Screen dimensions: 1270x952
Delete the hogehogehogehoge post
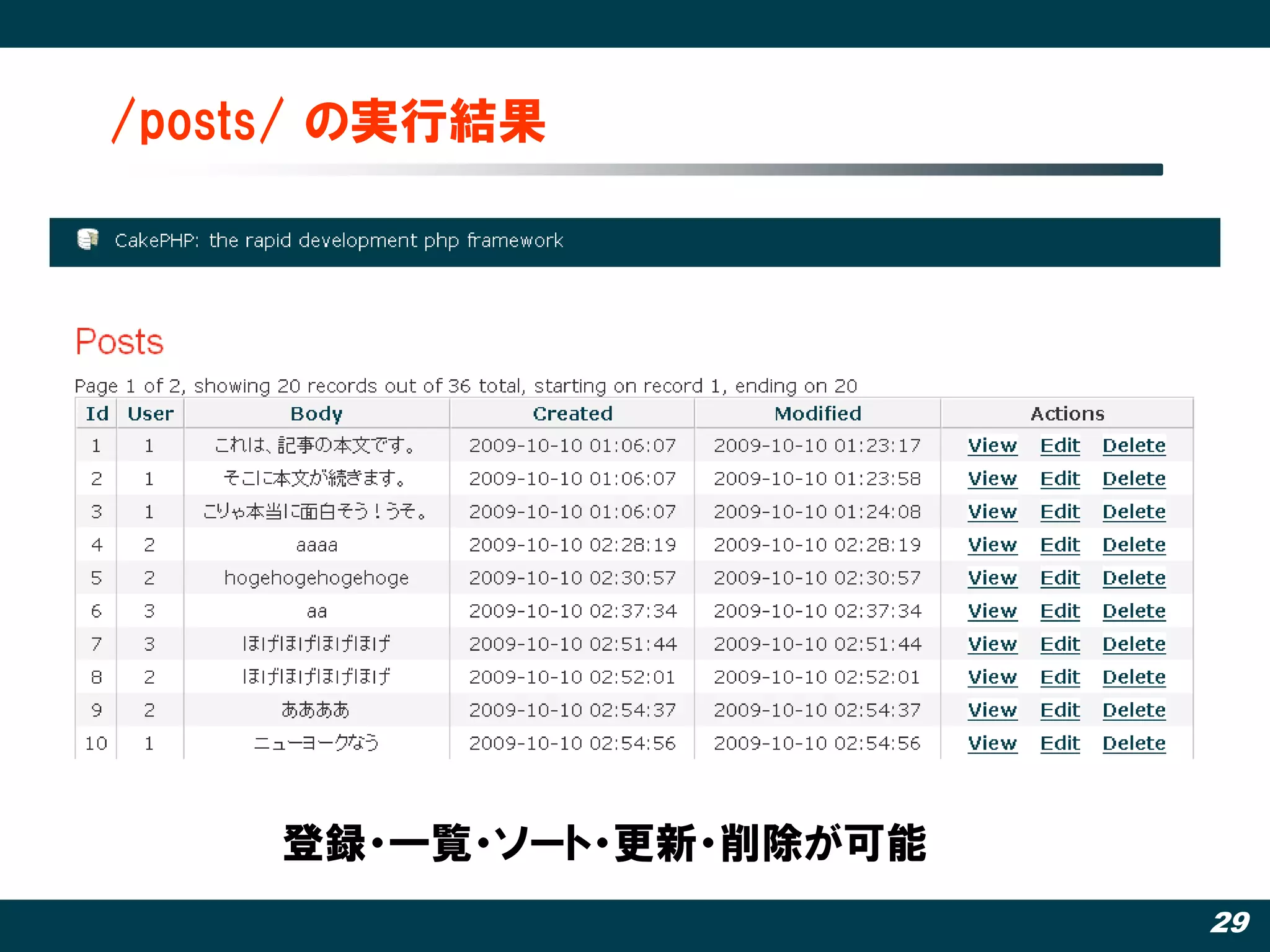1134,578
